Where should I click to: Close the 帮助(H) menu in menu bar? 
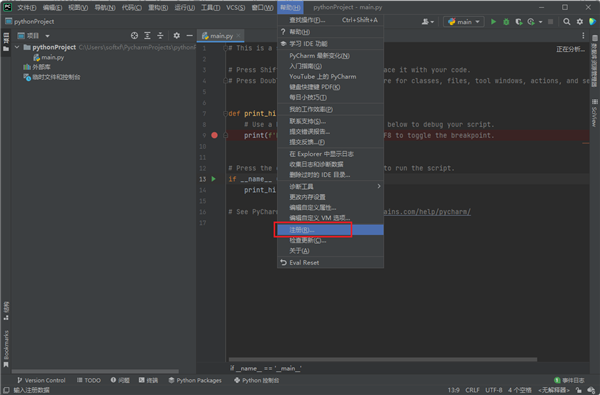[x=290, y=8]
